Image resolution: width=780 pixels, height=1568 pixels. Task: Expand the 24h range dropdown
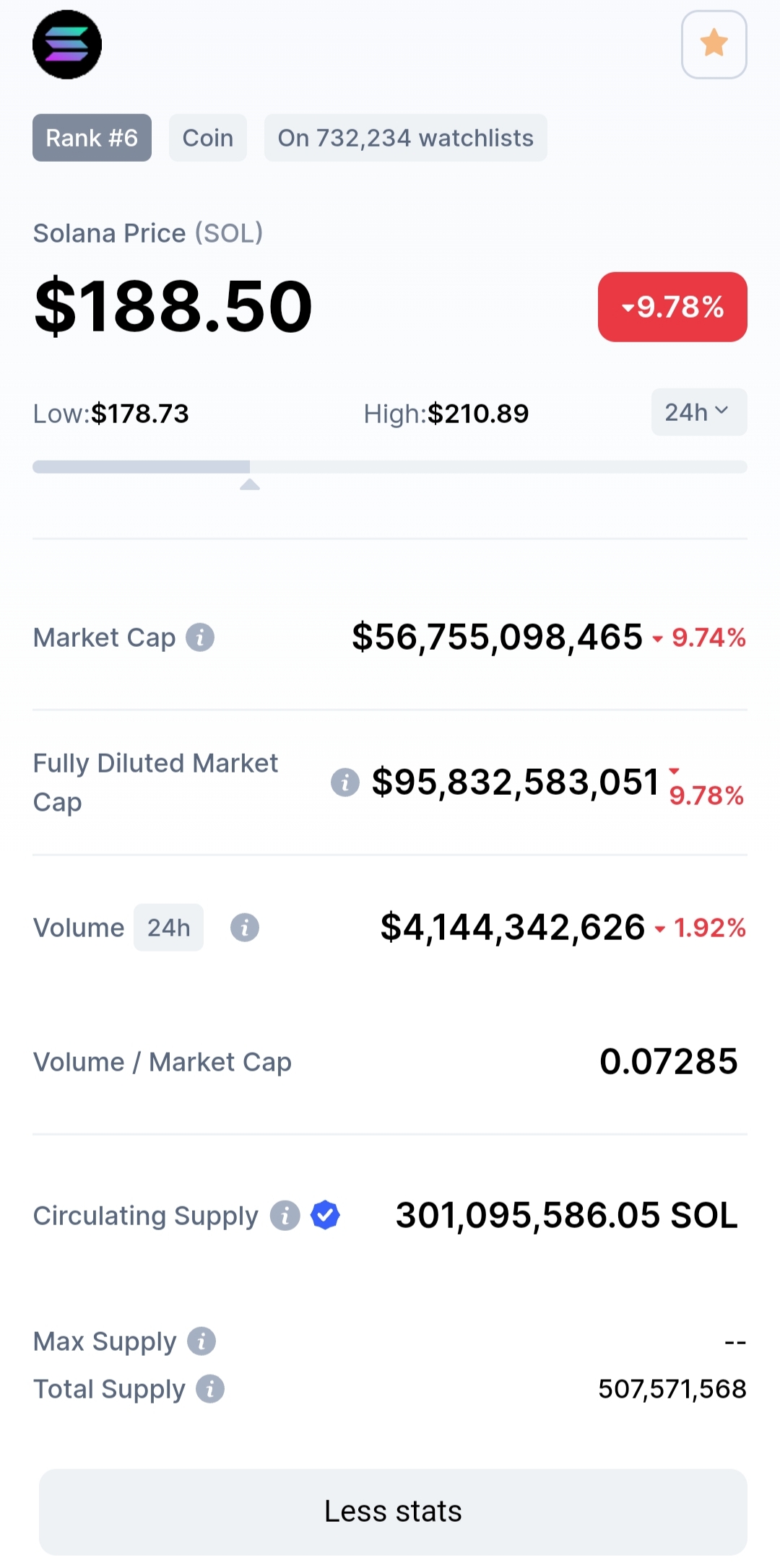click(x=699, y=412)
